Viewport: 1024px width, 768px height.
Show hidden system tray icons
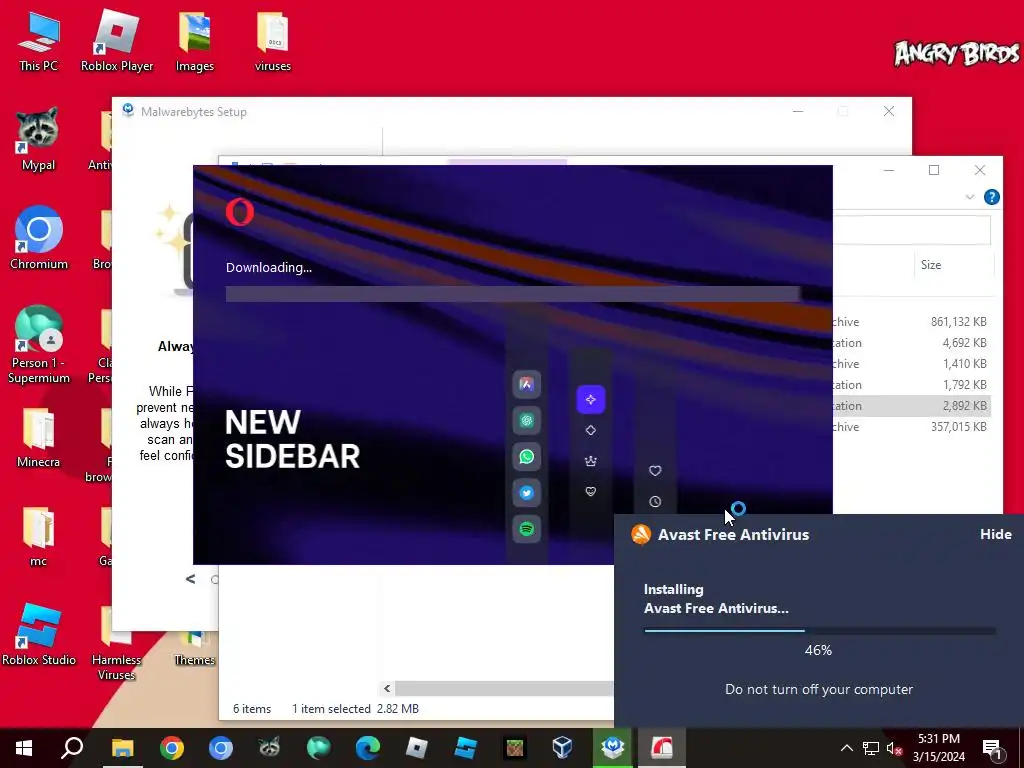pyautogui.click(x=846, y=748)
